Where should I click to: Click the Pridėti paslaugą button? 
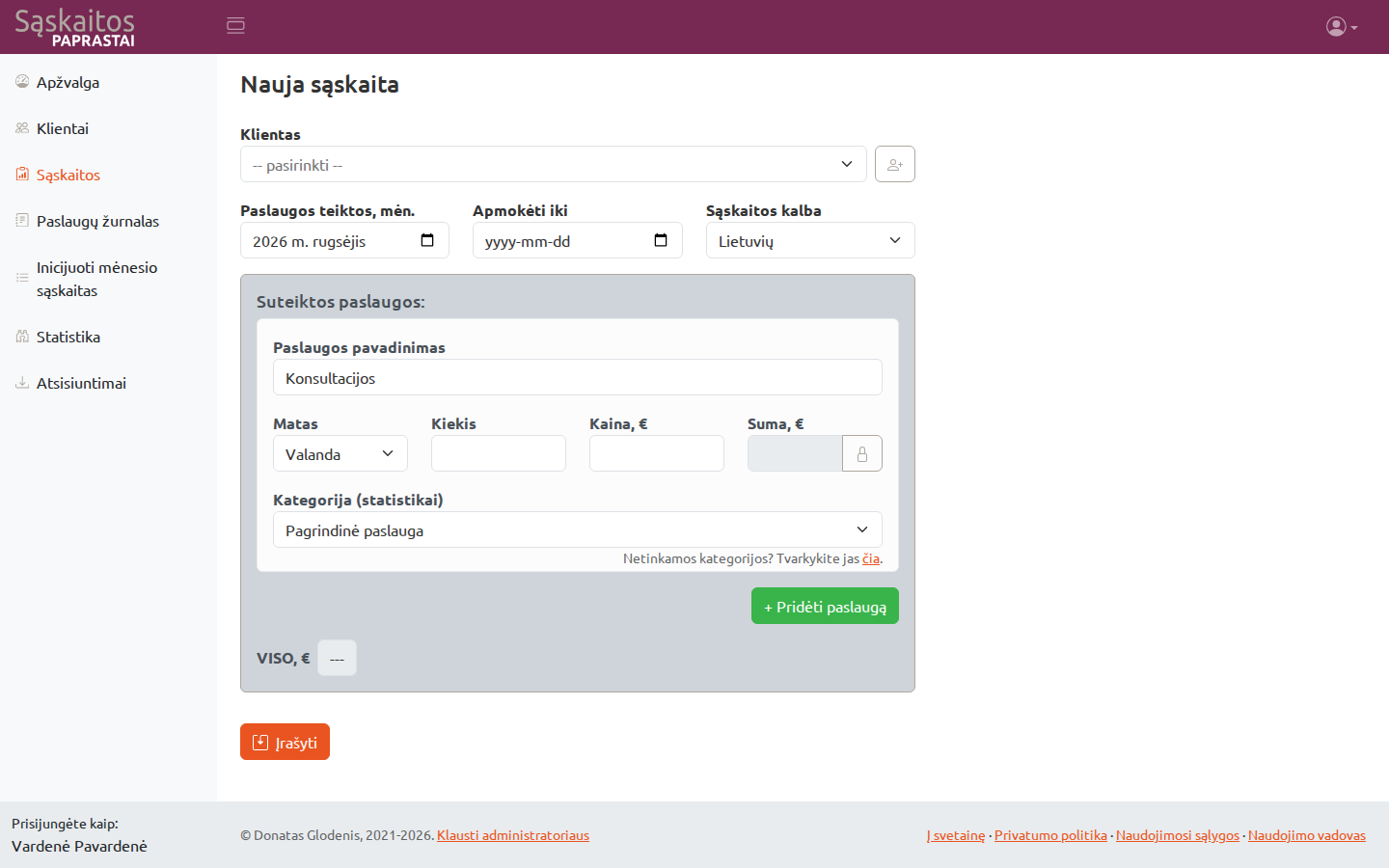click(x=825, y=606)
